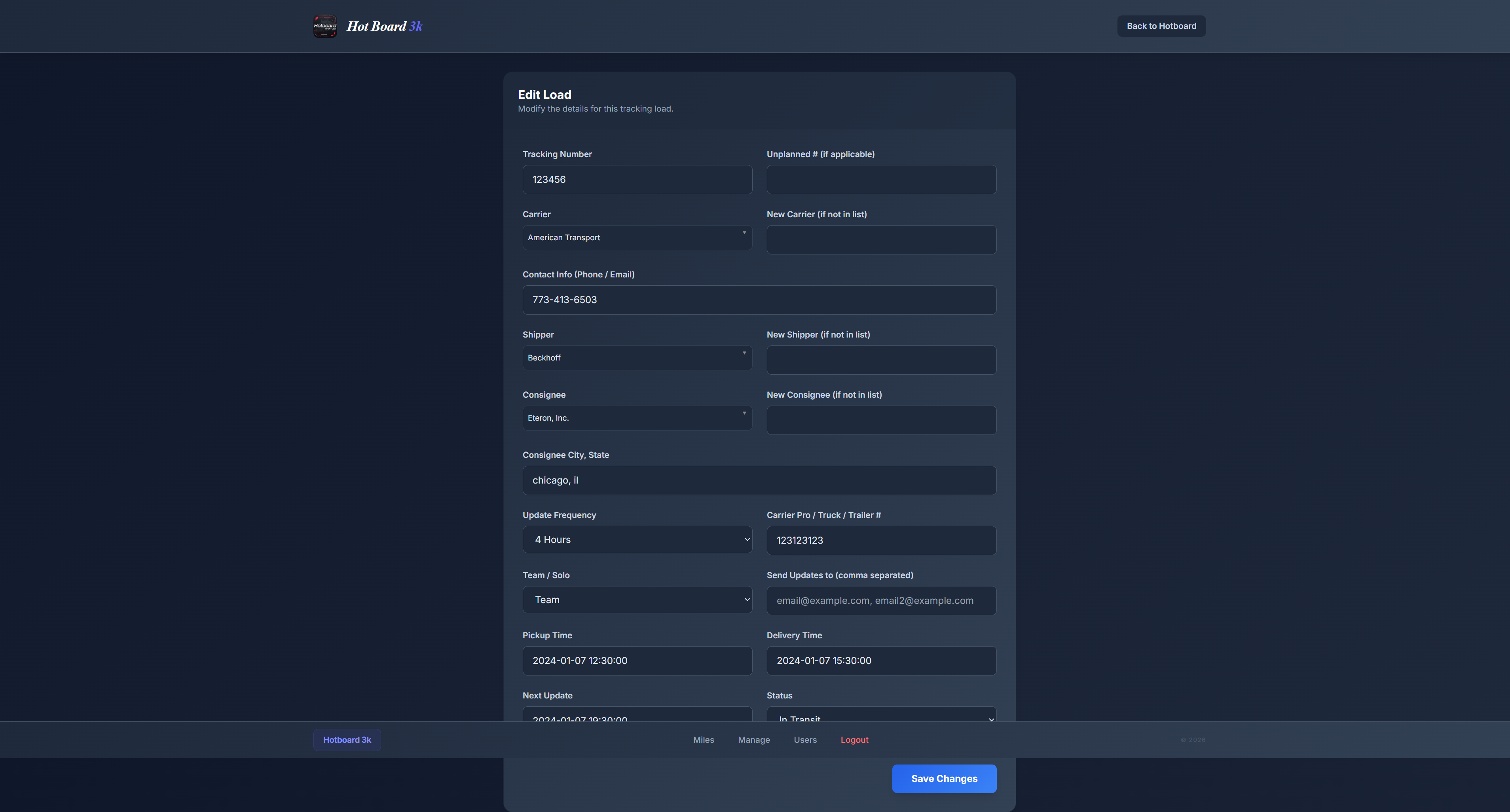
Task: Open the Users page from the footer
Action: pyautogui.click(x=805, y=739)
